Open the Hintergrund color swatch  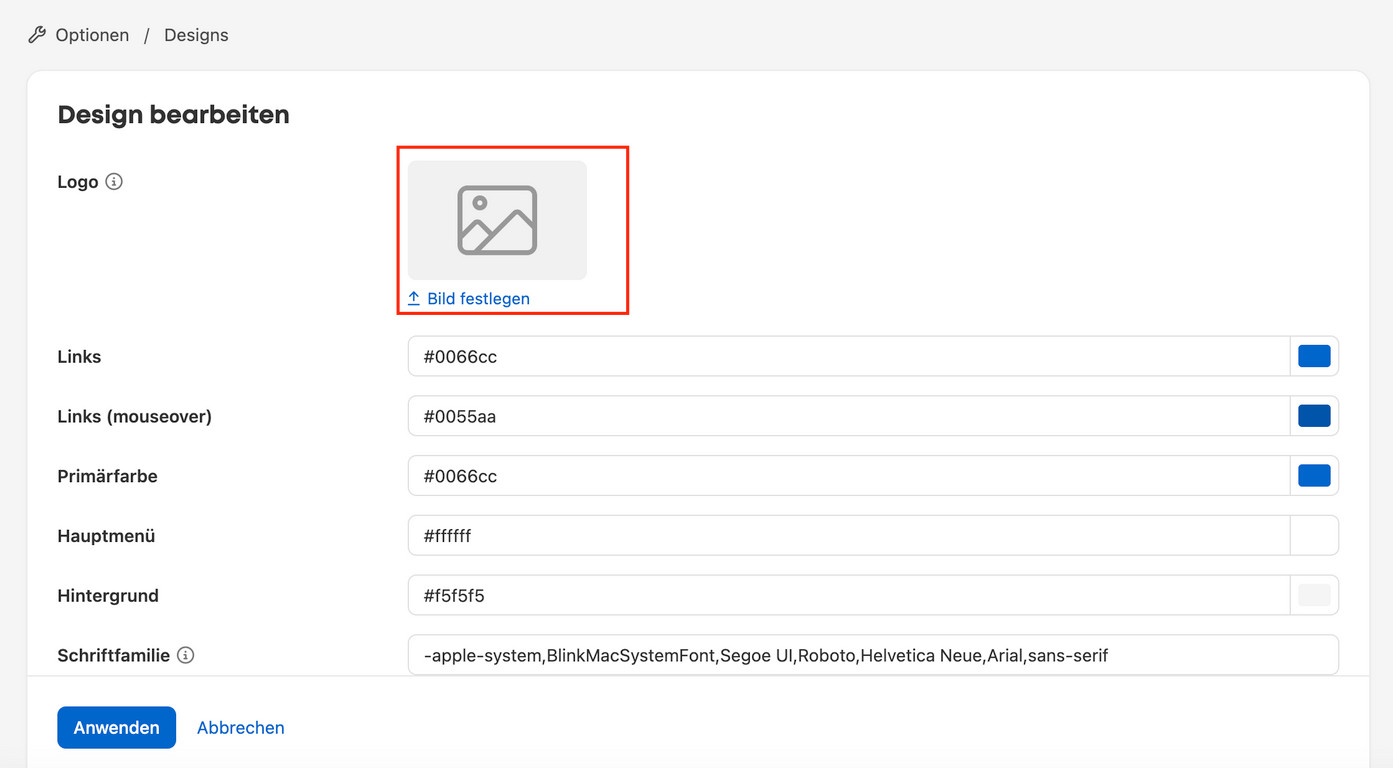pyautogui.click(x=1314, y=596)
